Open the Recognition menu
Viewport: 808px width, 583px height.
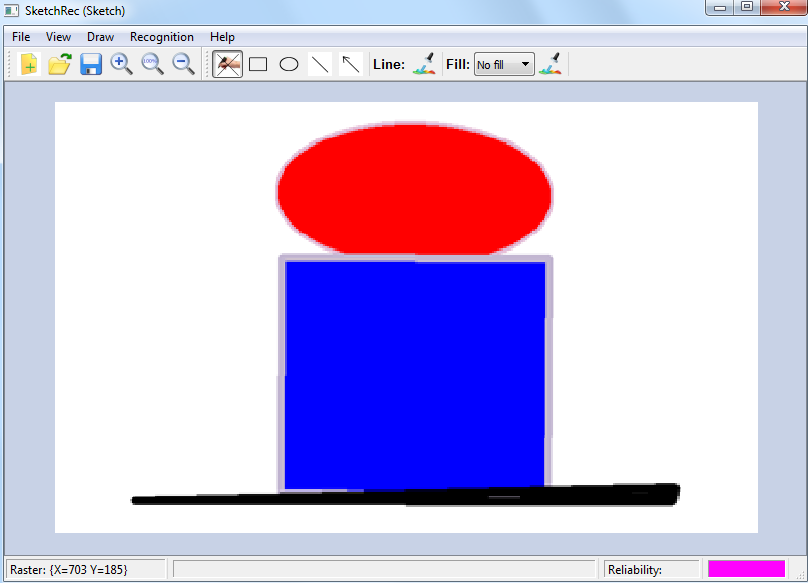(x=162, y=37)
